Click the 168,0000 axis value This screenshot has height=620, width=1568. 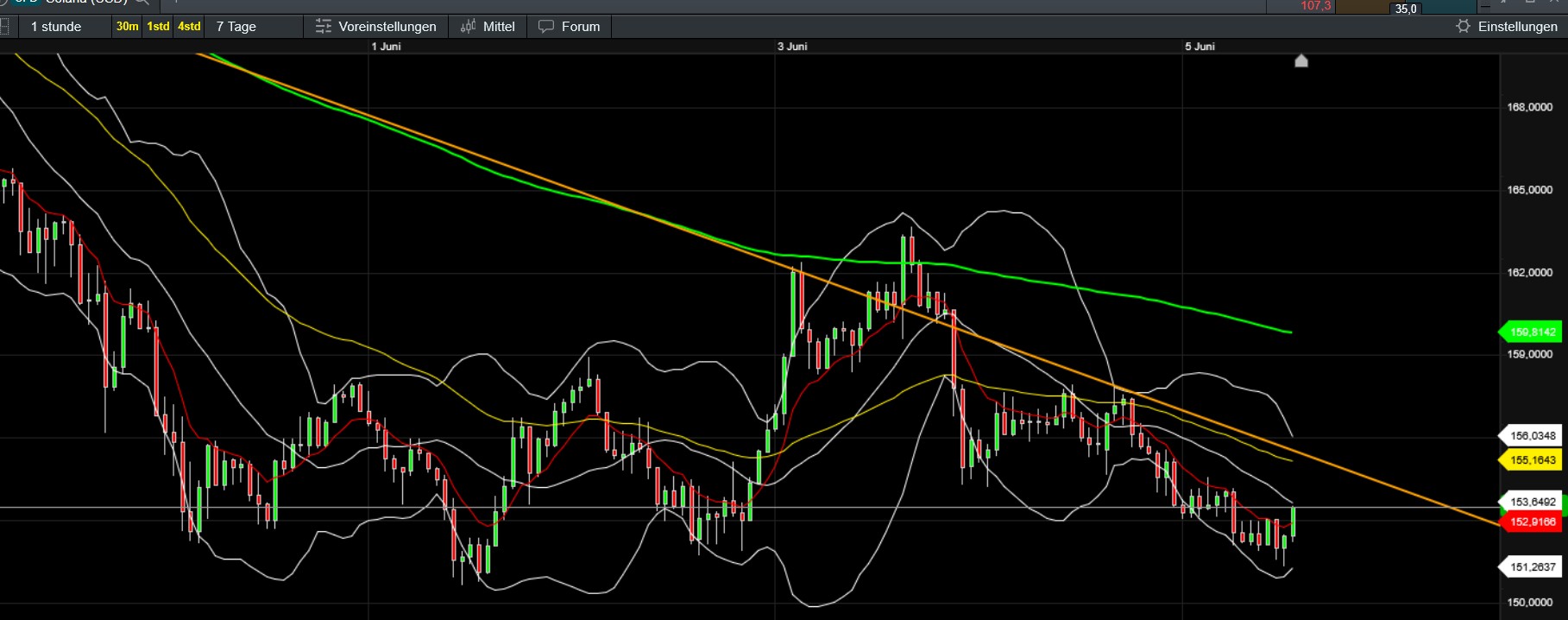point(1529,107)
